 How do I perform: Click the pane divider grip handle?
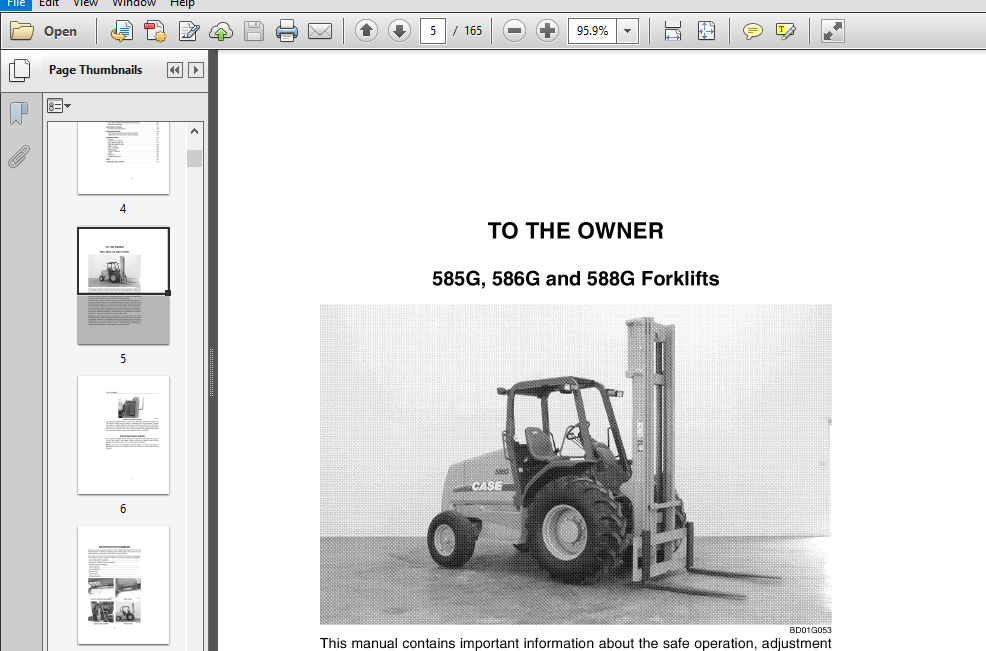click(x=211, y=372)
